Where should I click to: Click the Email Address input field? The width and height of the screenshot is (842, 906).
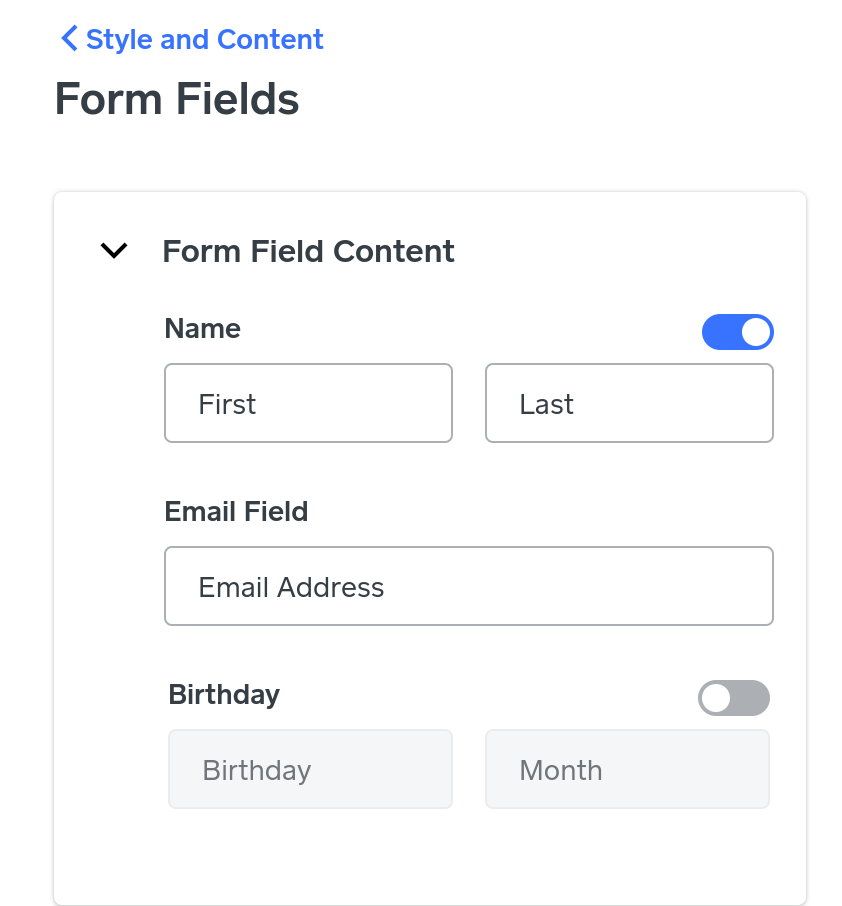[468, 586]
